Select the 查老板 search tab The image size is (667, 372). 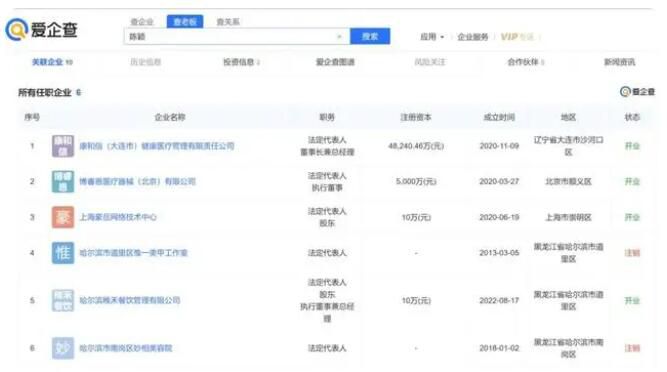coord(185,22)
